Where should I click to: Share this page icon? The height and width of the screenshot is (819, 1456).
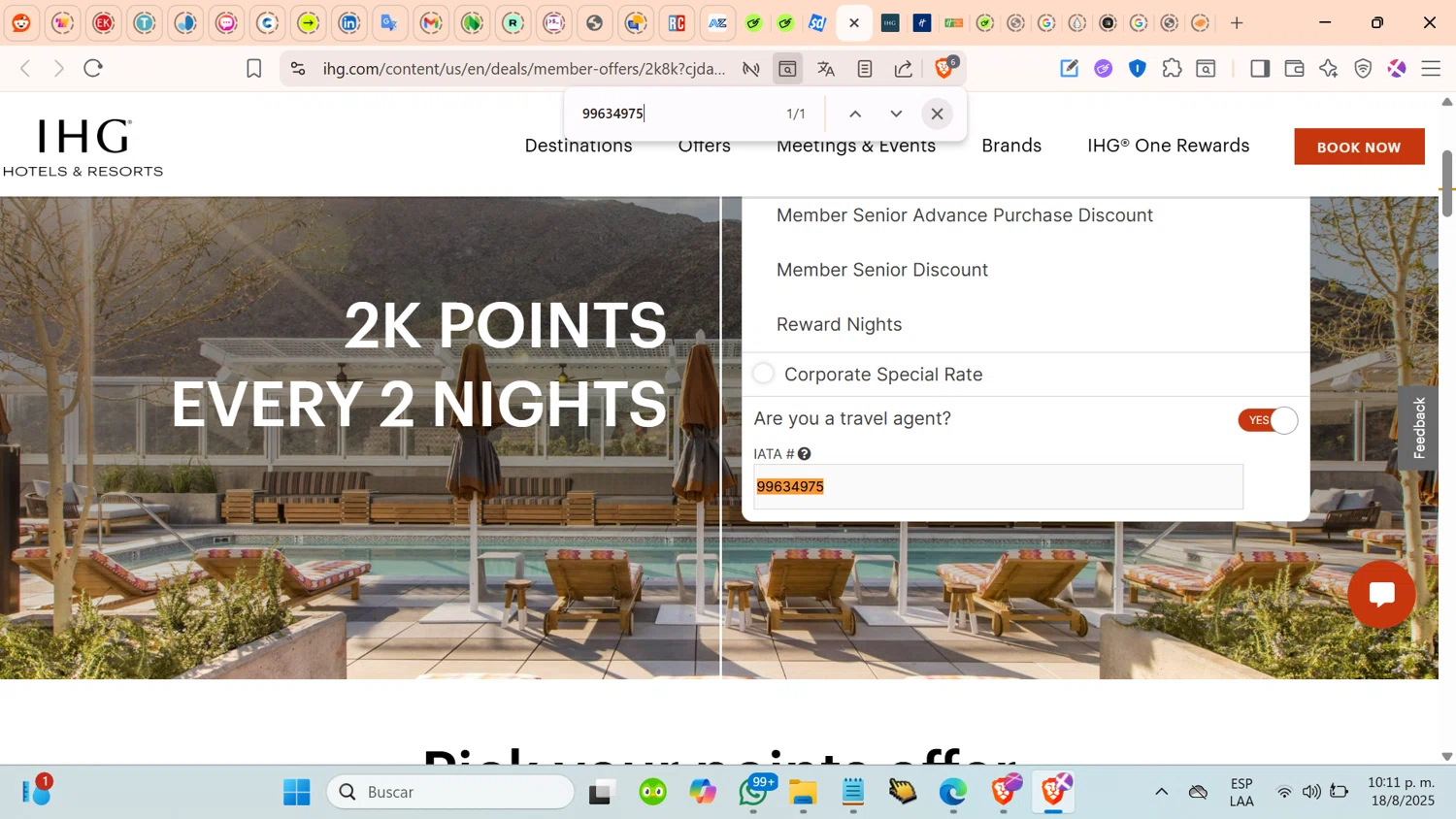click(x=904, y=68)
